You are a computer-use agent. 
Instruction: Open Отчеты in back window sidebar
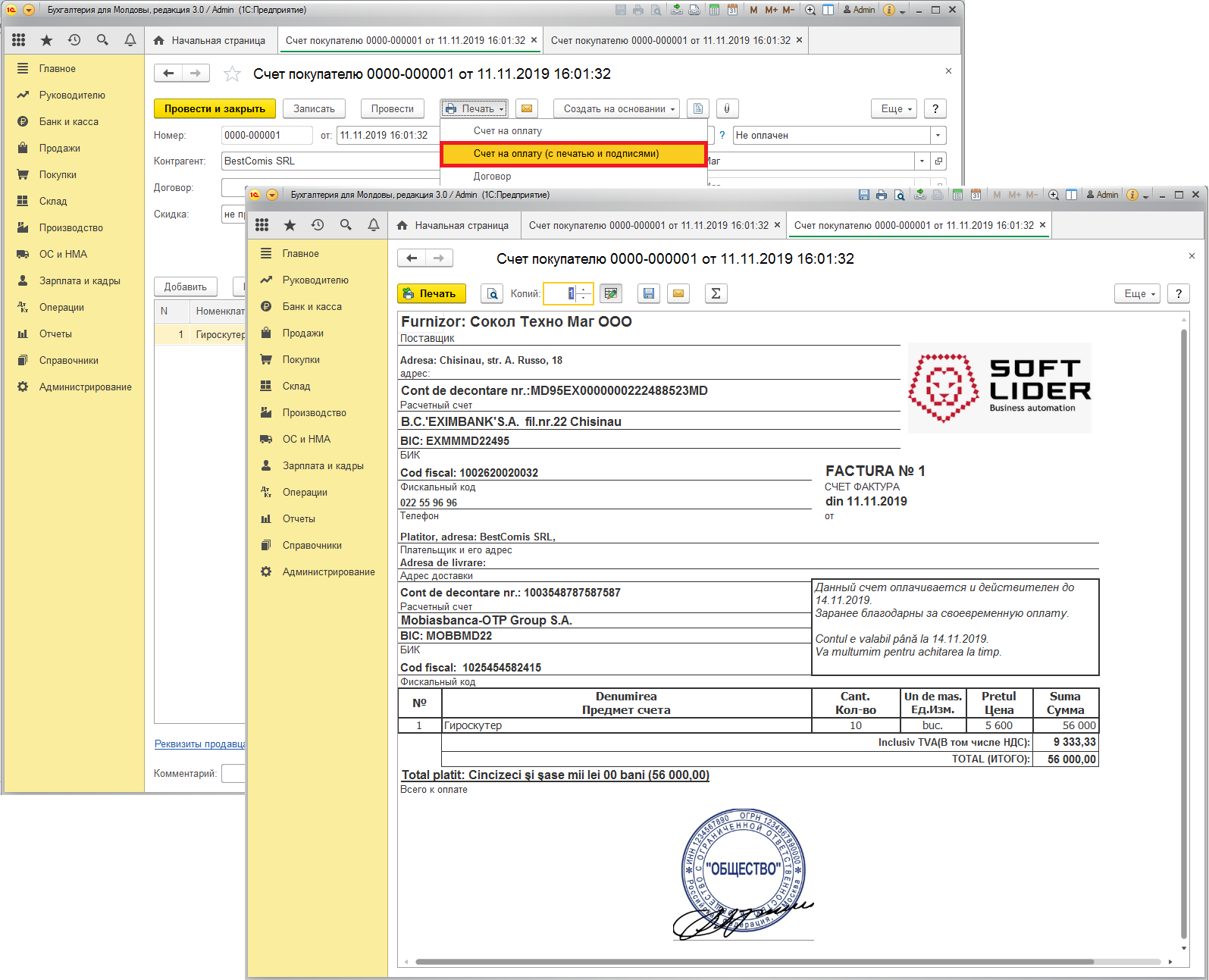tap(55, 333)
